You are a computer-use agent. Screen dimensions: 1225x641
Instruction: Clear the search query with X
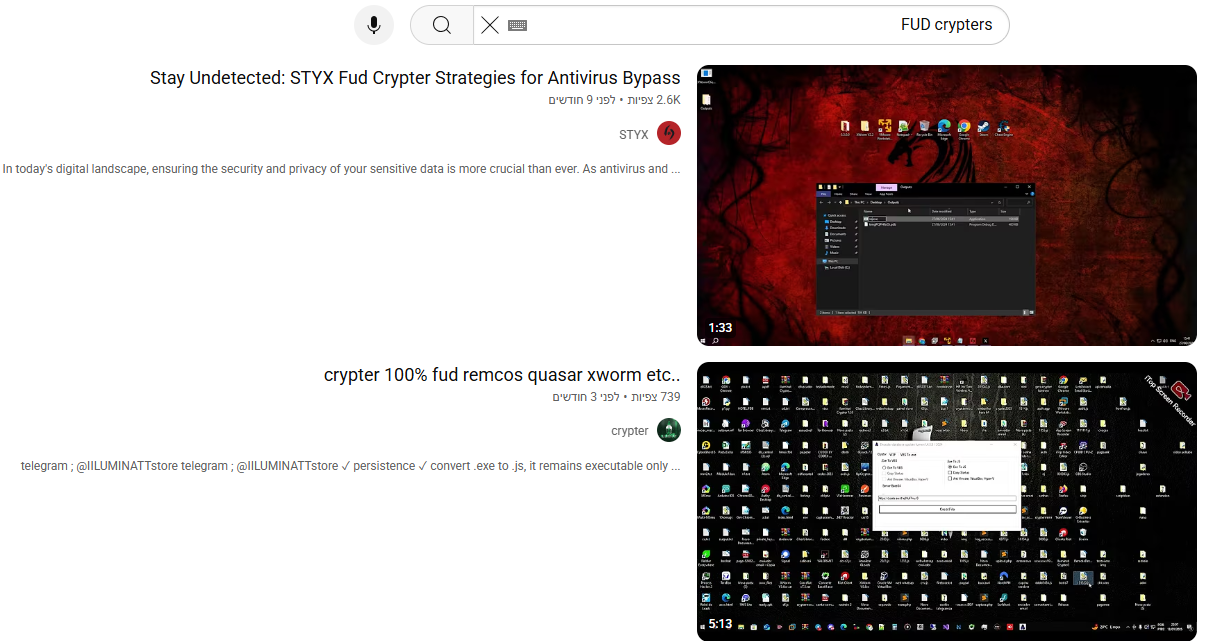click(489, 25)
